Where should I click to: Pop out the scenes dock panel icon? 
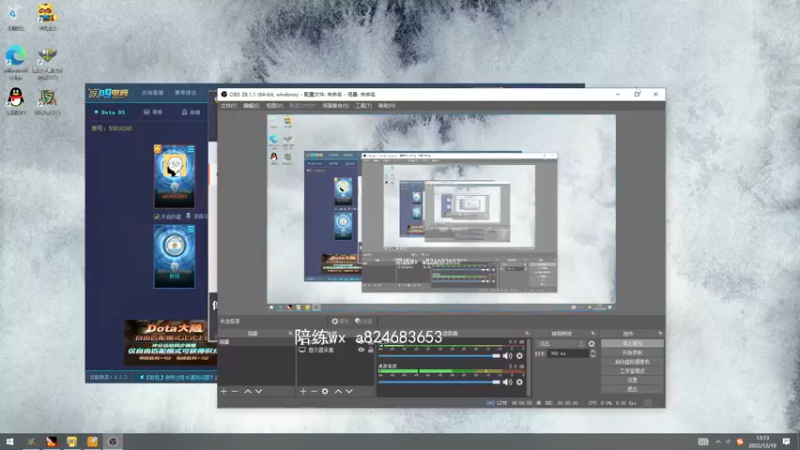[290, 333]
